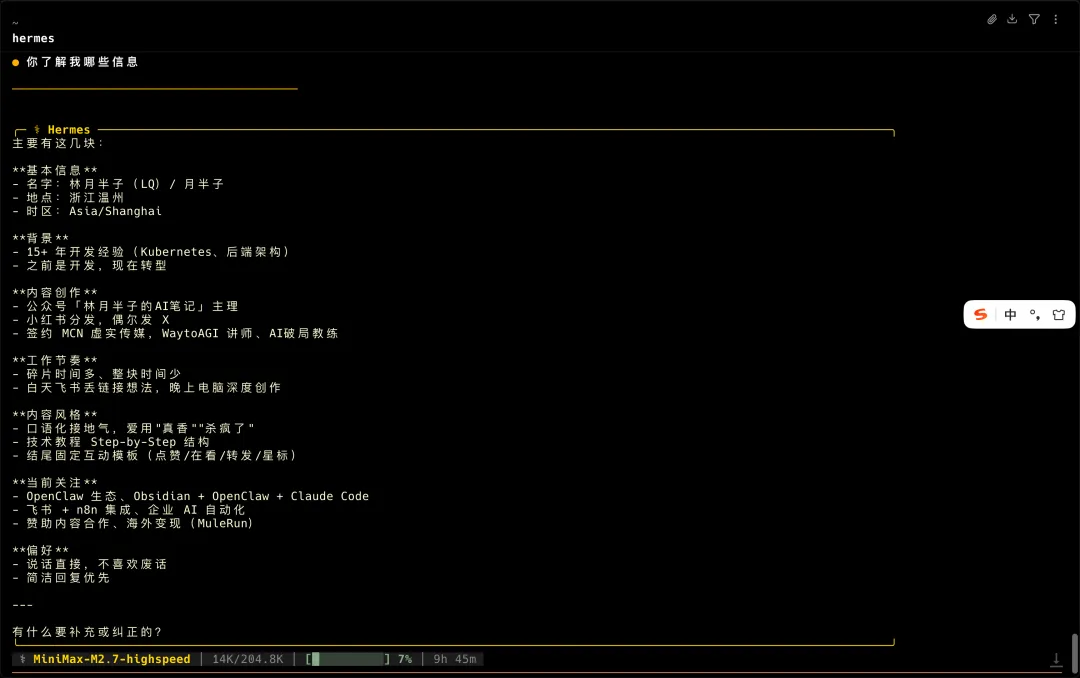Open the filter funnel icon
The image size is (1080, 678).
(1034, 19)
